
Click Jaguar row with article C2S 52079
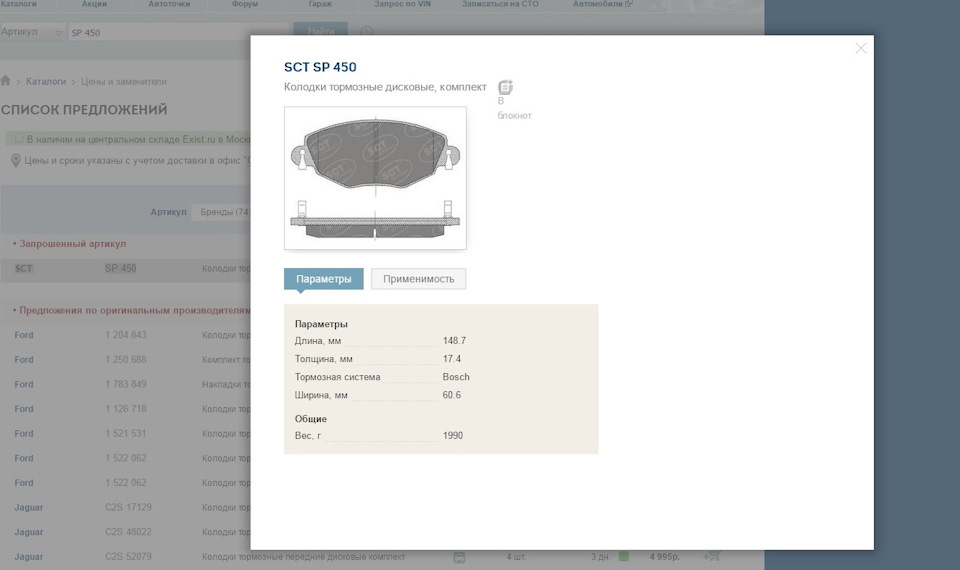[382, 557]
